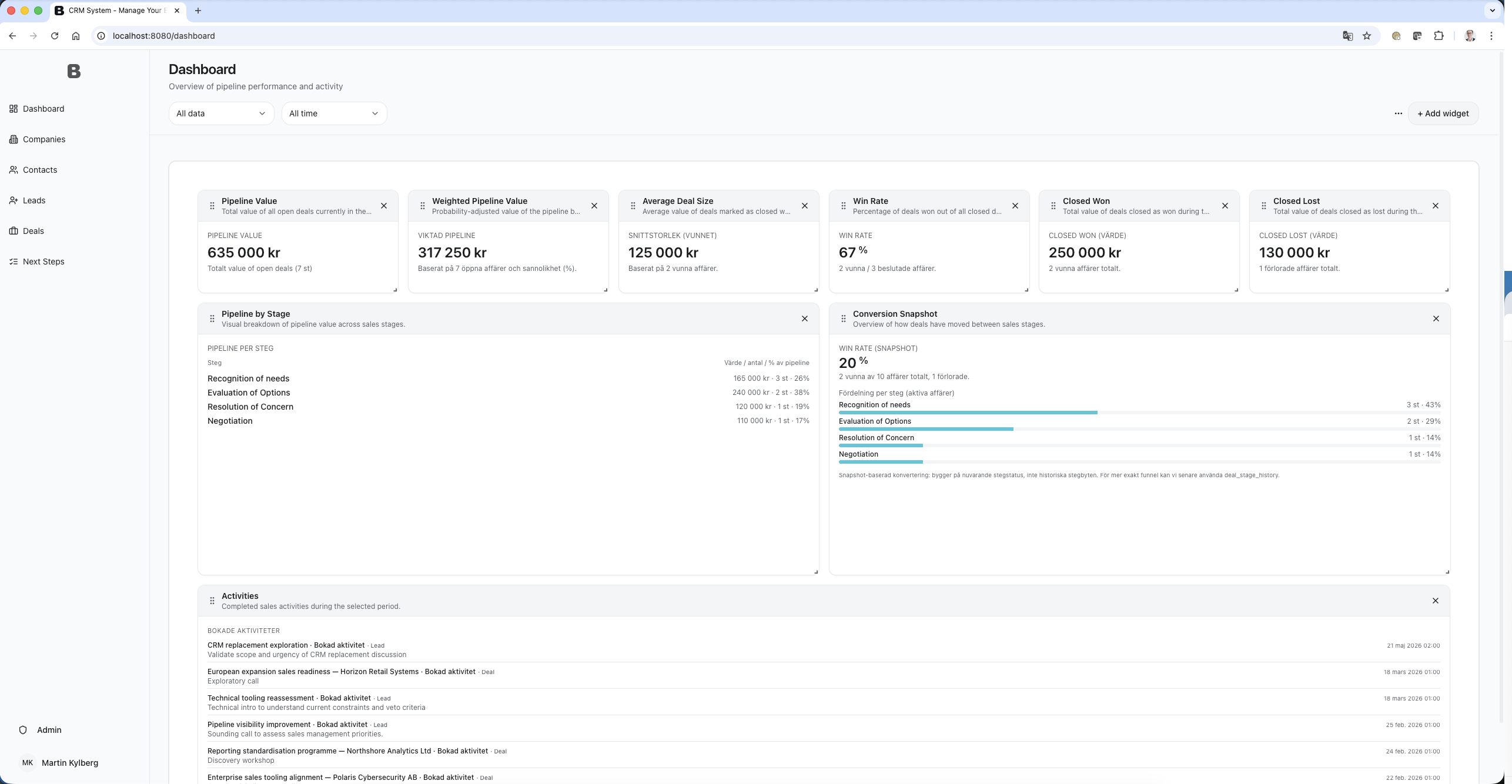The width and height of the screenshot is (1512, 784).
Task: Click drag handle on Pipeline Value widget
Action: pyautogui.click(x=212, y=206)
